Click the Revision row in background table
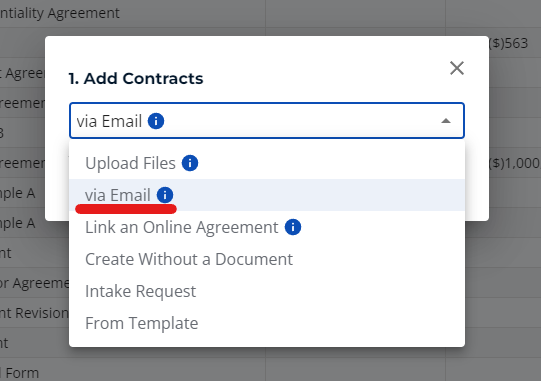 point(34,313)
